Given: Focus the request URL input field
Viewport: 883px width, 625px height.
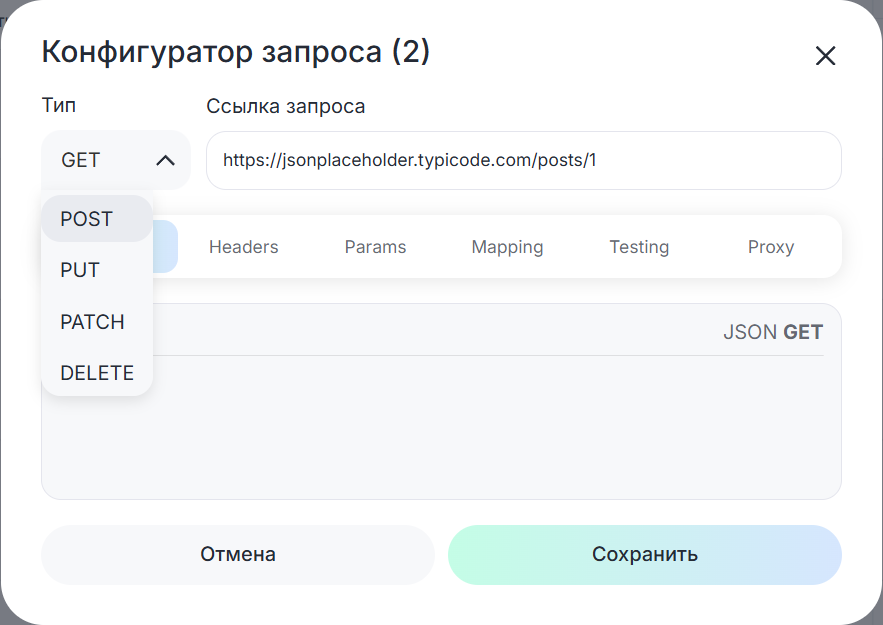Looking at the screenshot, I should click(523, 160).
